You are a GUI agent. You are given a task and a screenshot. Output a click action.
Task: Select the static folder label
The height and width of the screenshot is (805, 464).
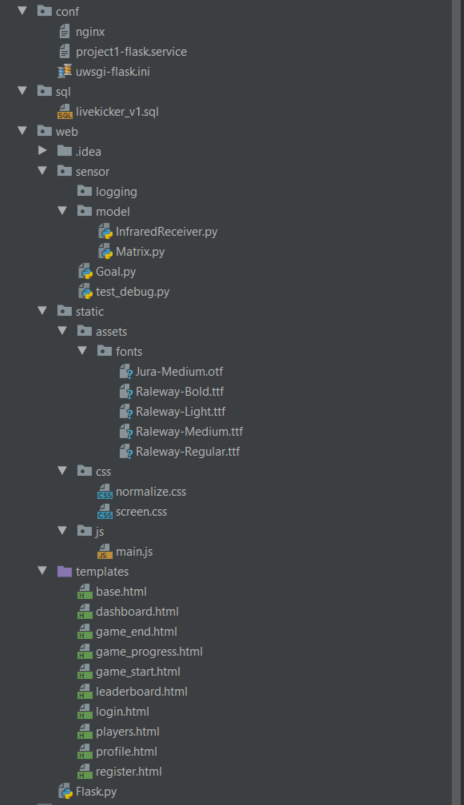coord(90,312)
